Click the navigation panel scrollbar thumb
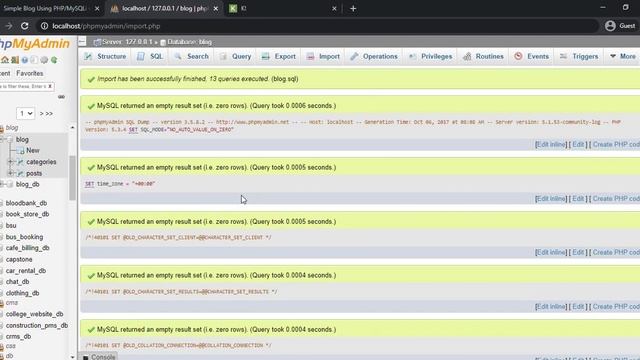Viewport: 640px width, 360px height. coord(72,178)
